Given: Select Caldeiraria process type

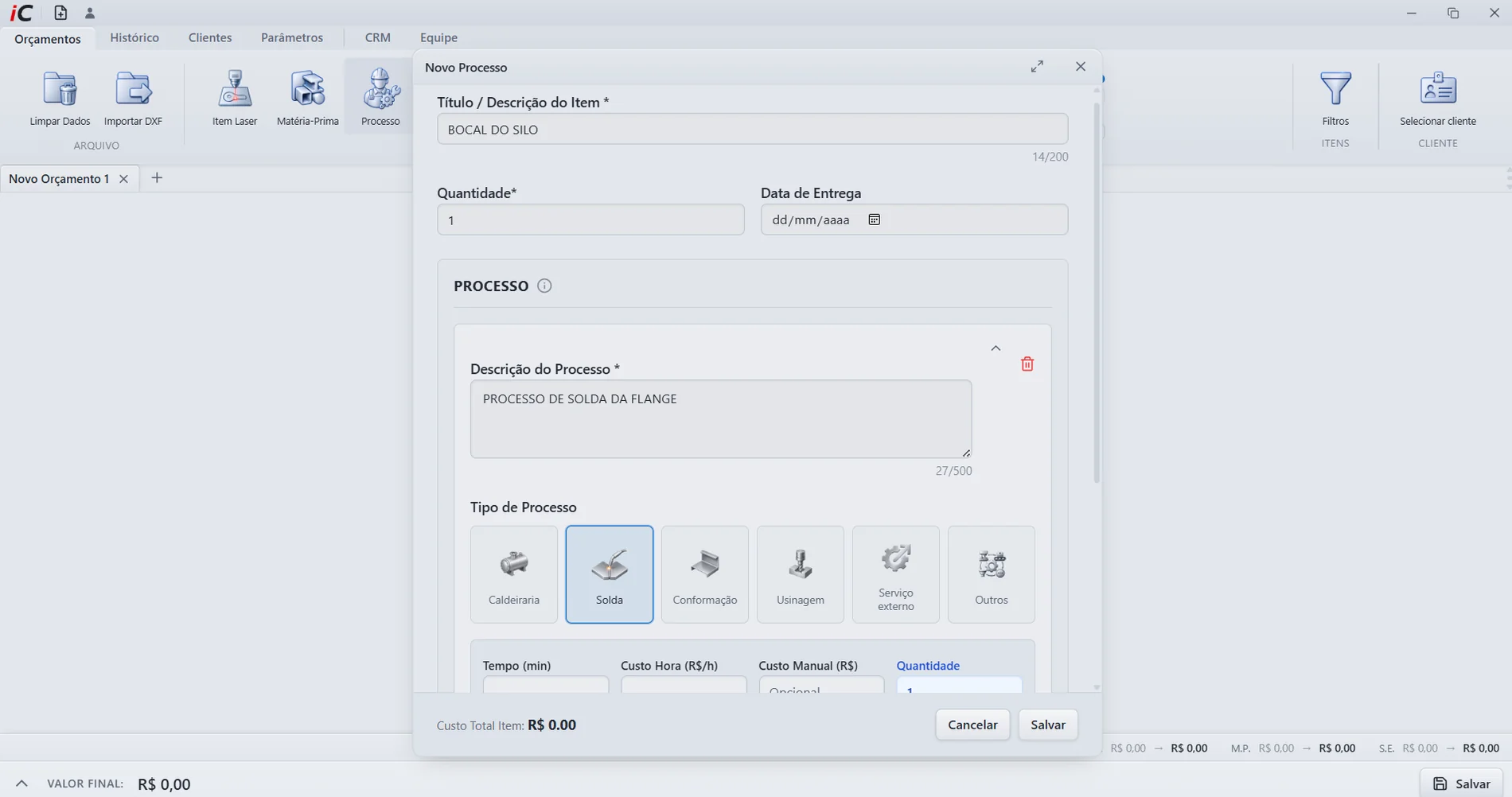Looking at the screenshot, I should point(514,574).
